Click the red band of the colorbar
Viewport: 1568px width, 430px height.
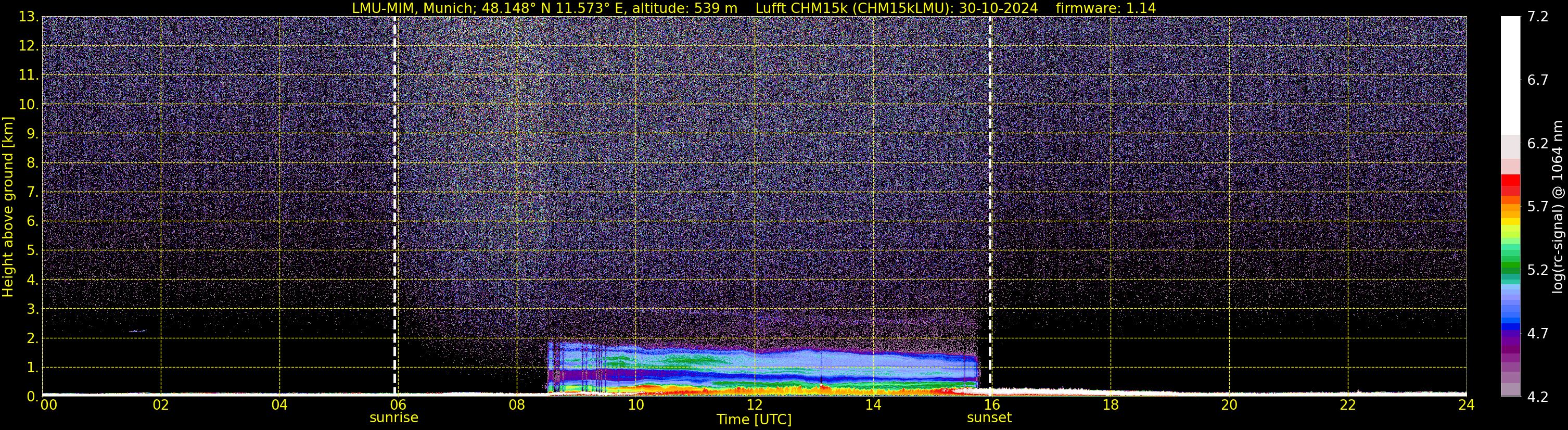(x=1510, y=185)
